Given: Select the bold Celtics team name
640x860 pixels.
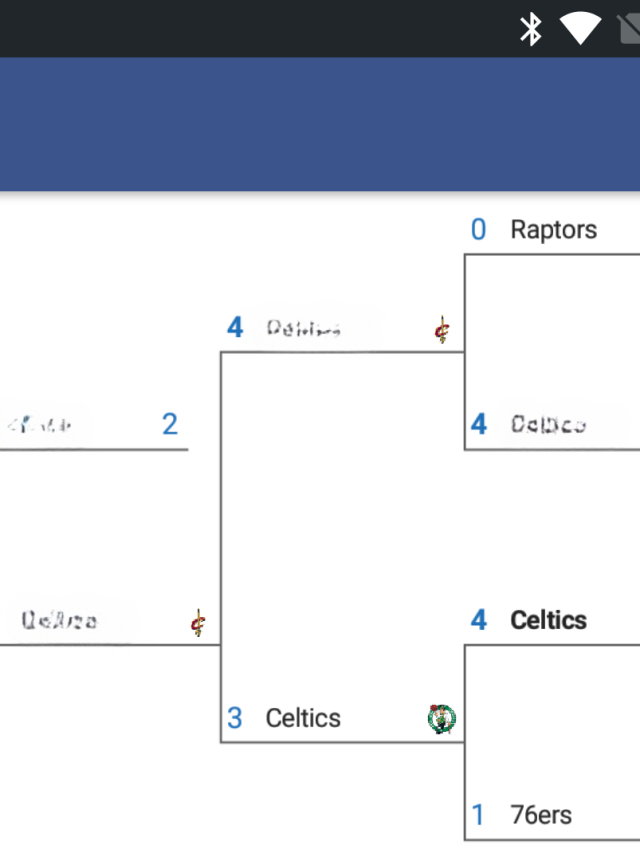Looking at the screenshot, I should [x=548, y=620].
